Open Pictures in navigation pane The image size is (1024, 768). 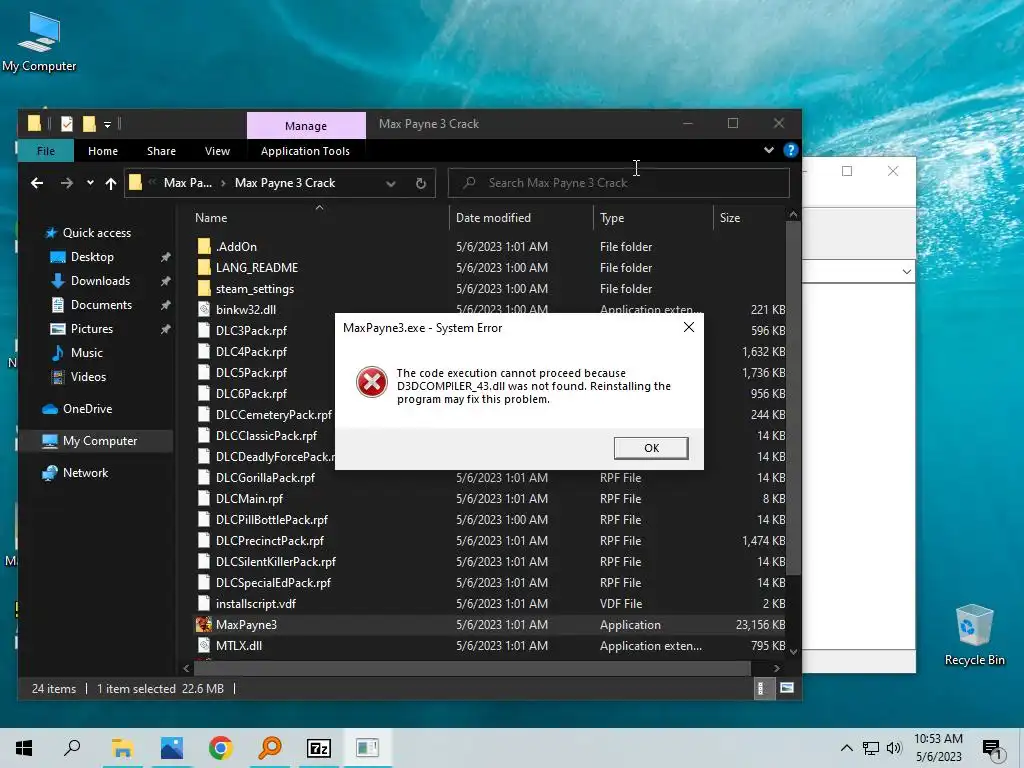(x=91, y=328)
